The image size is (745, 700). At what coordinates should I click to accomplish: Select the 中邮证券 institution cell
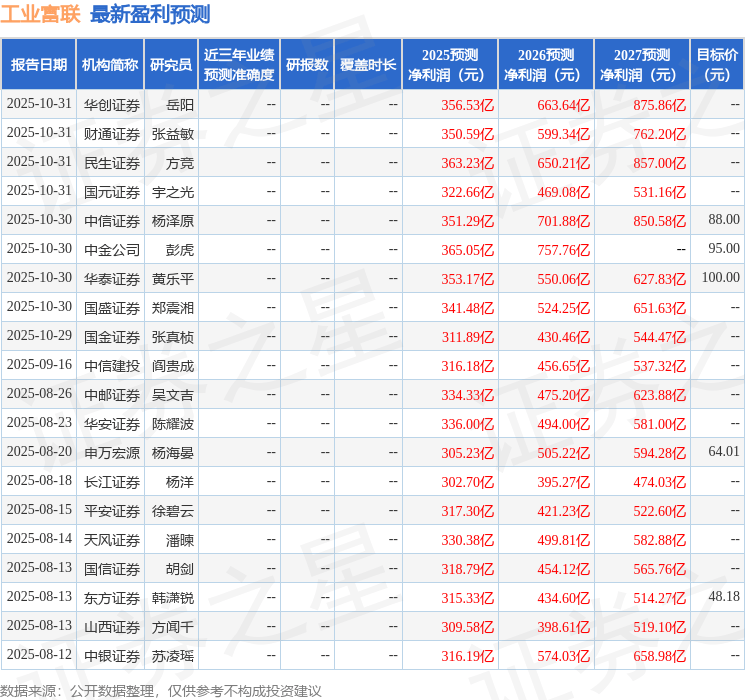click(x=112, y=395)
